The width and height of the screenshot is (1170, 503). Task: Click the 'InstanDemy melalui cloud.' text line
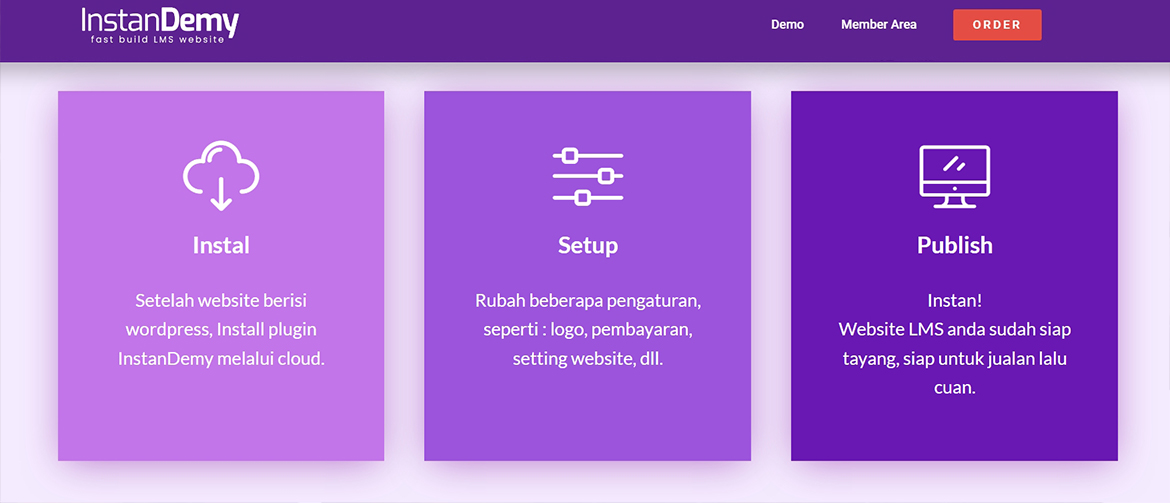point(221,358)
